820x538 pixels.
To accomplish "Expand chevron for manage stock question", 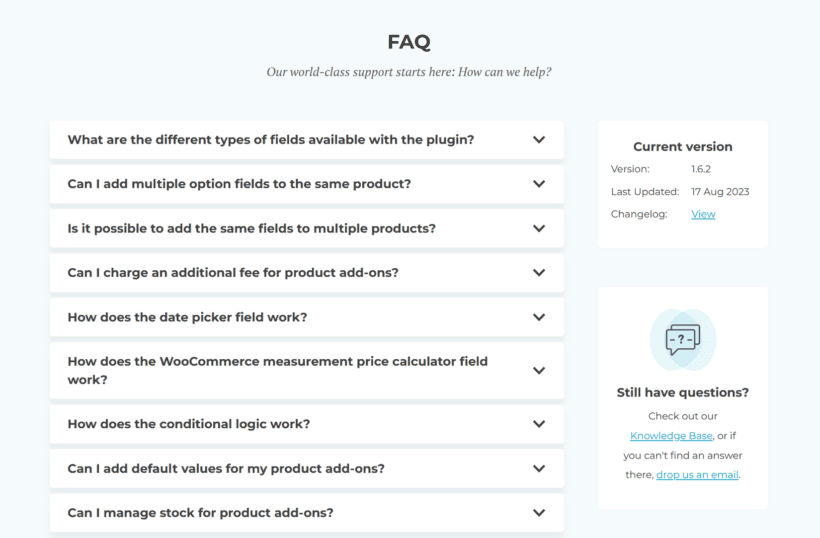I will pyautogui.click(x=539, y=512).
